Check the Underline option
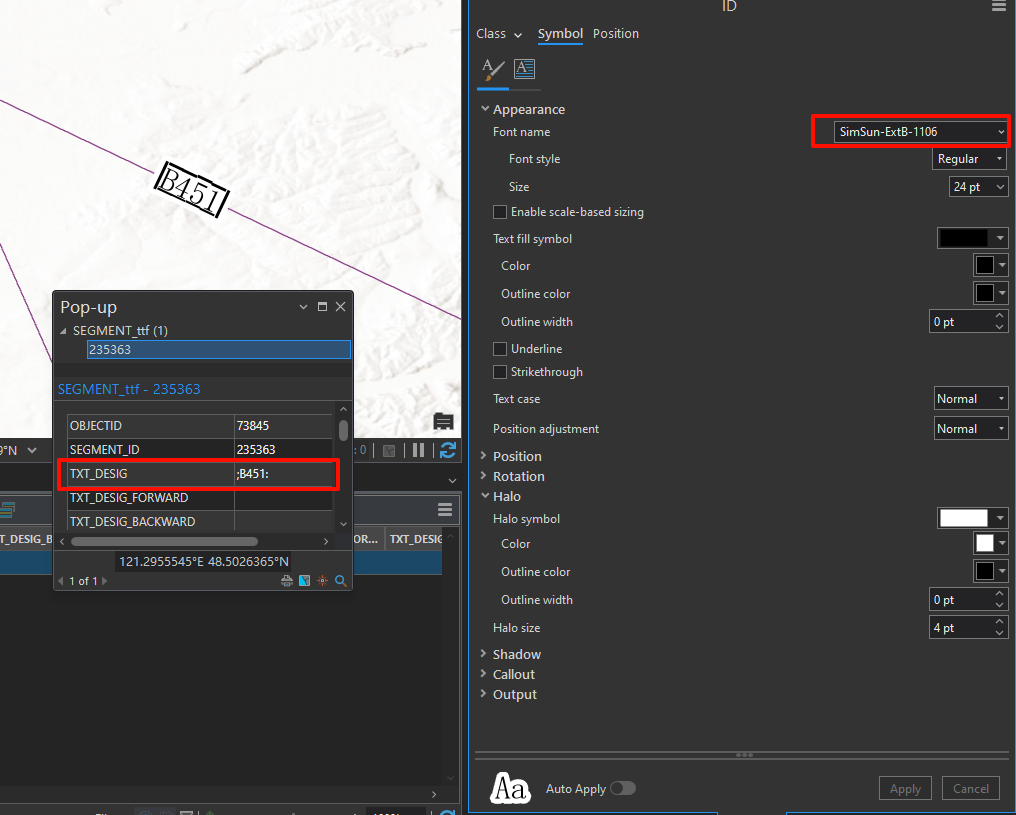 pyautogui.click(x=499, y=348)
